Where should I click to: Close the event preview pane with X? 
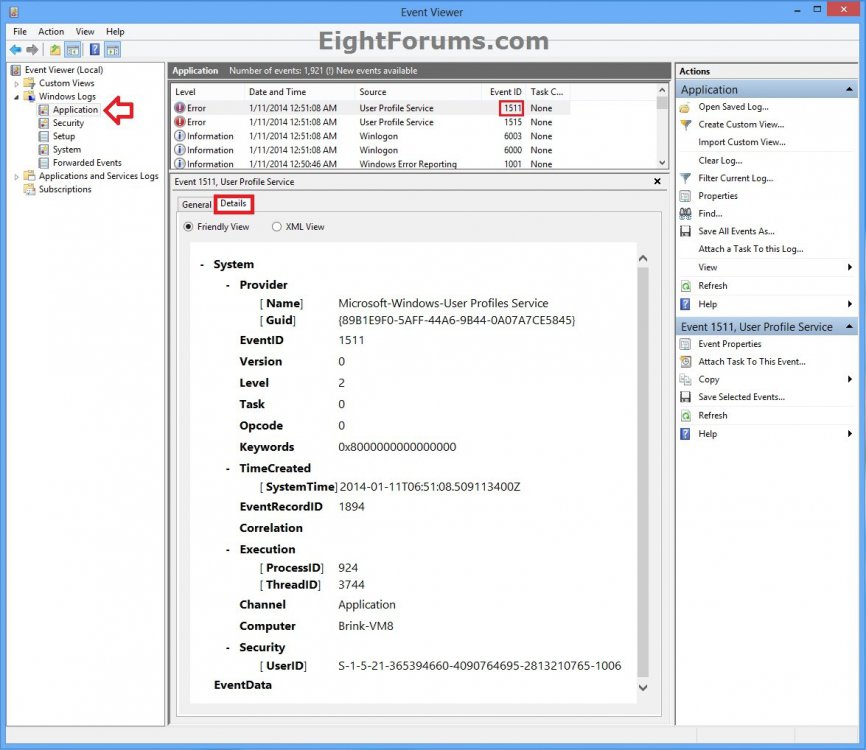(657, 181)
